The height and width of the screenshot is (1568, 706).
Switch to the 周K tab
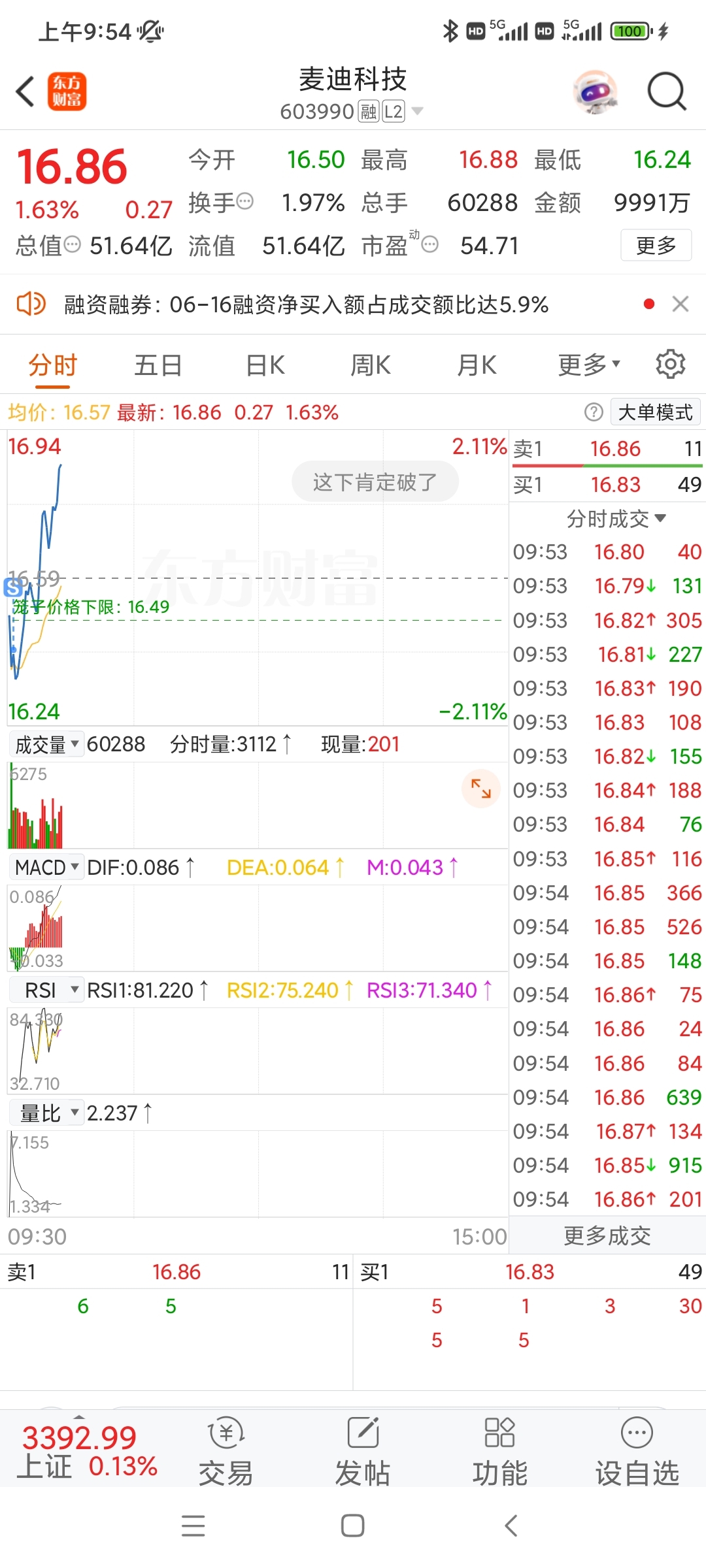click(x=371, y=366)
